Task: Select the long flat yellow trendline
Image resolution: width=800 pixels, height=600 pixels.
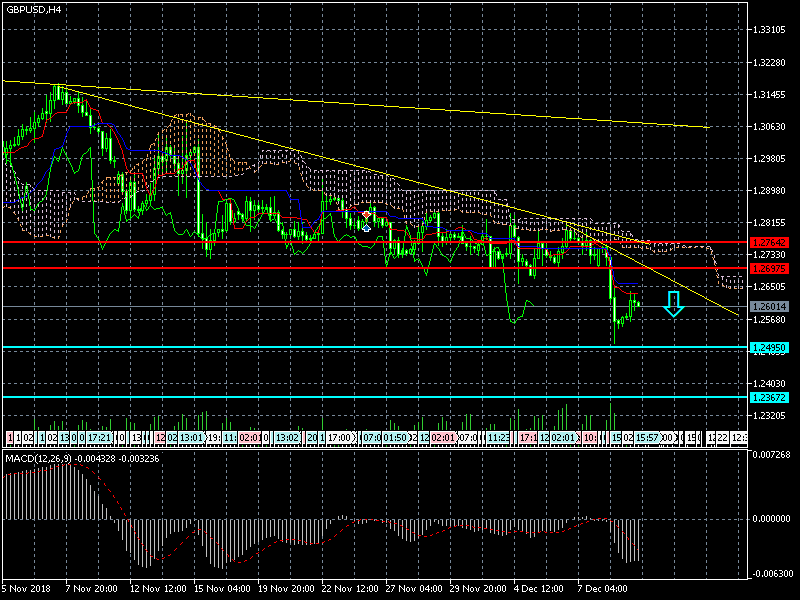Action: tap(400, 105)
